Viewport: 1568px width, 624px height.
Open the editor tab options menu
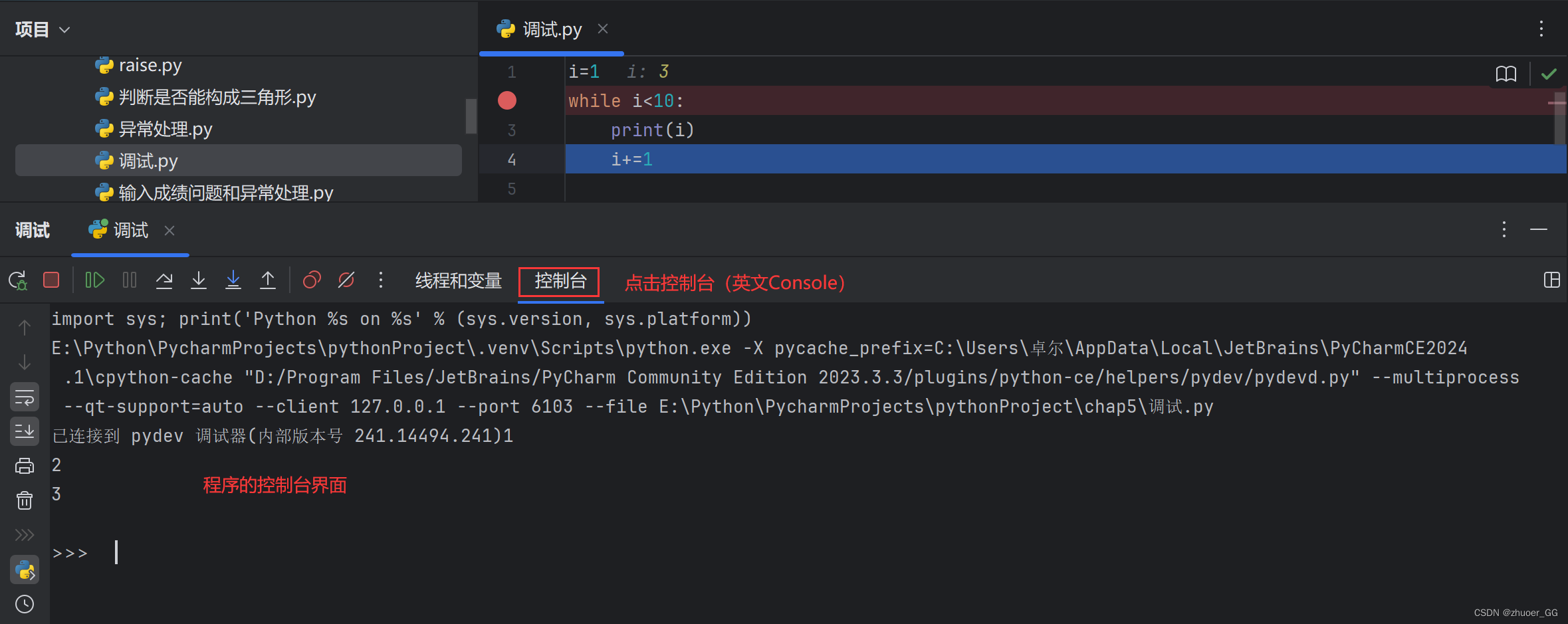point(1541,29)
